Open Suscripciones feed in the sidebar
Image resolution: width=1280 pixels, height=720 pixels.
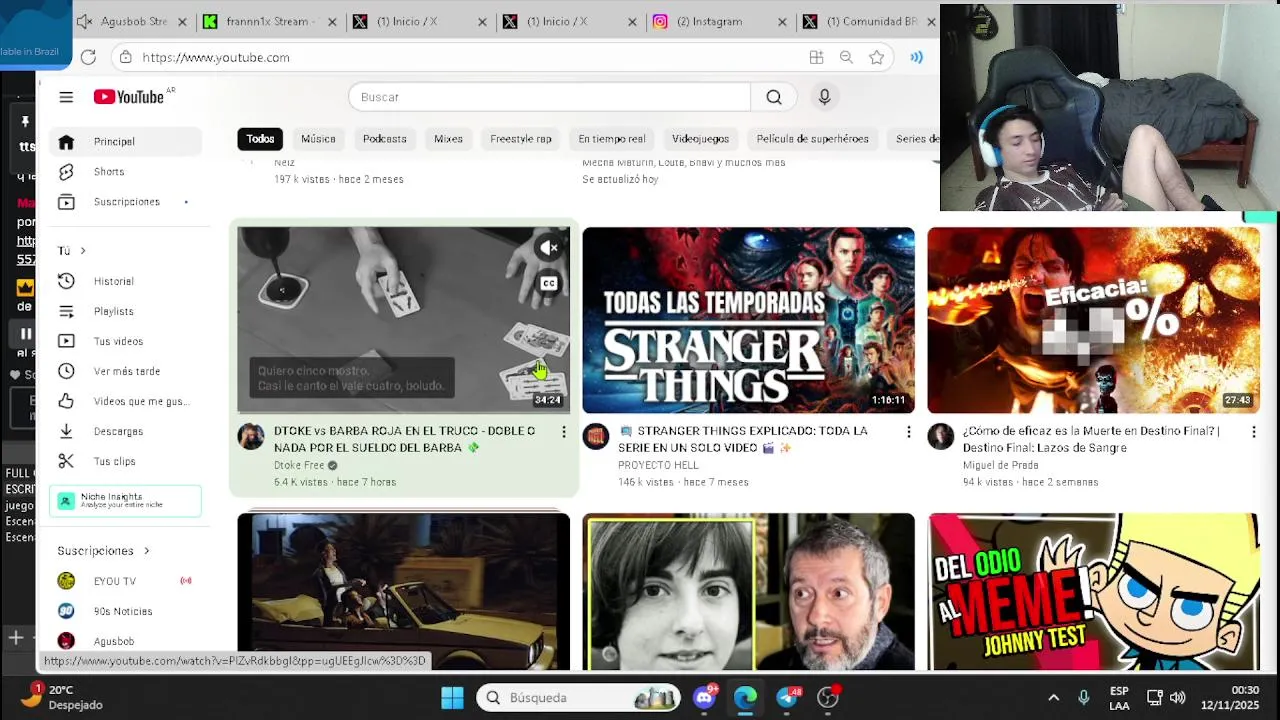125,202
